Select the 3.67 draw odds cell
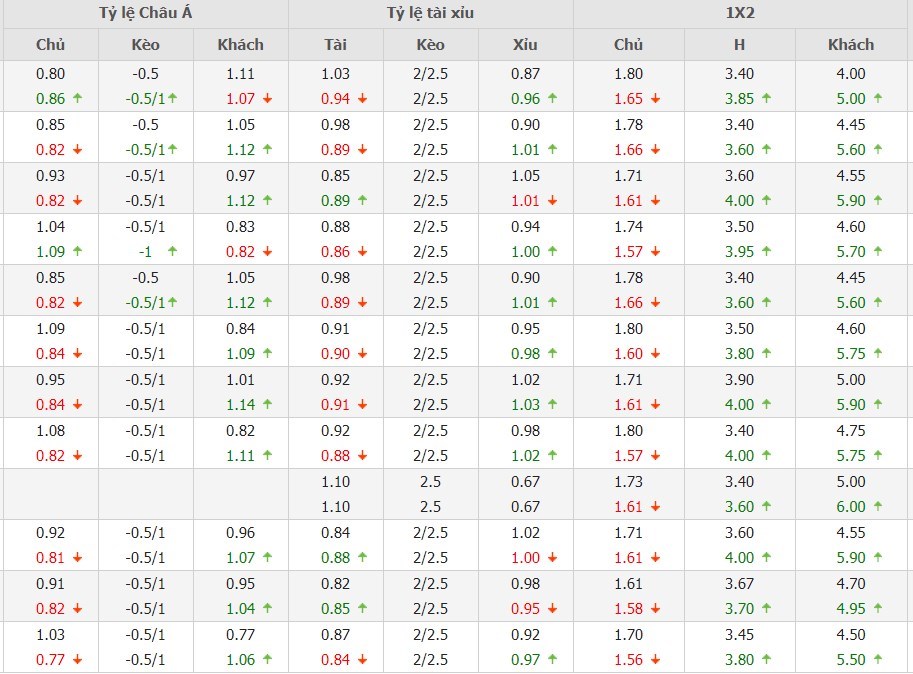The height and width of the screenshot is (674, 913). pos(740,584)
